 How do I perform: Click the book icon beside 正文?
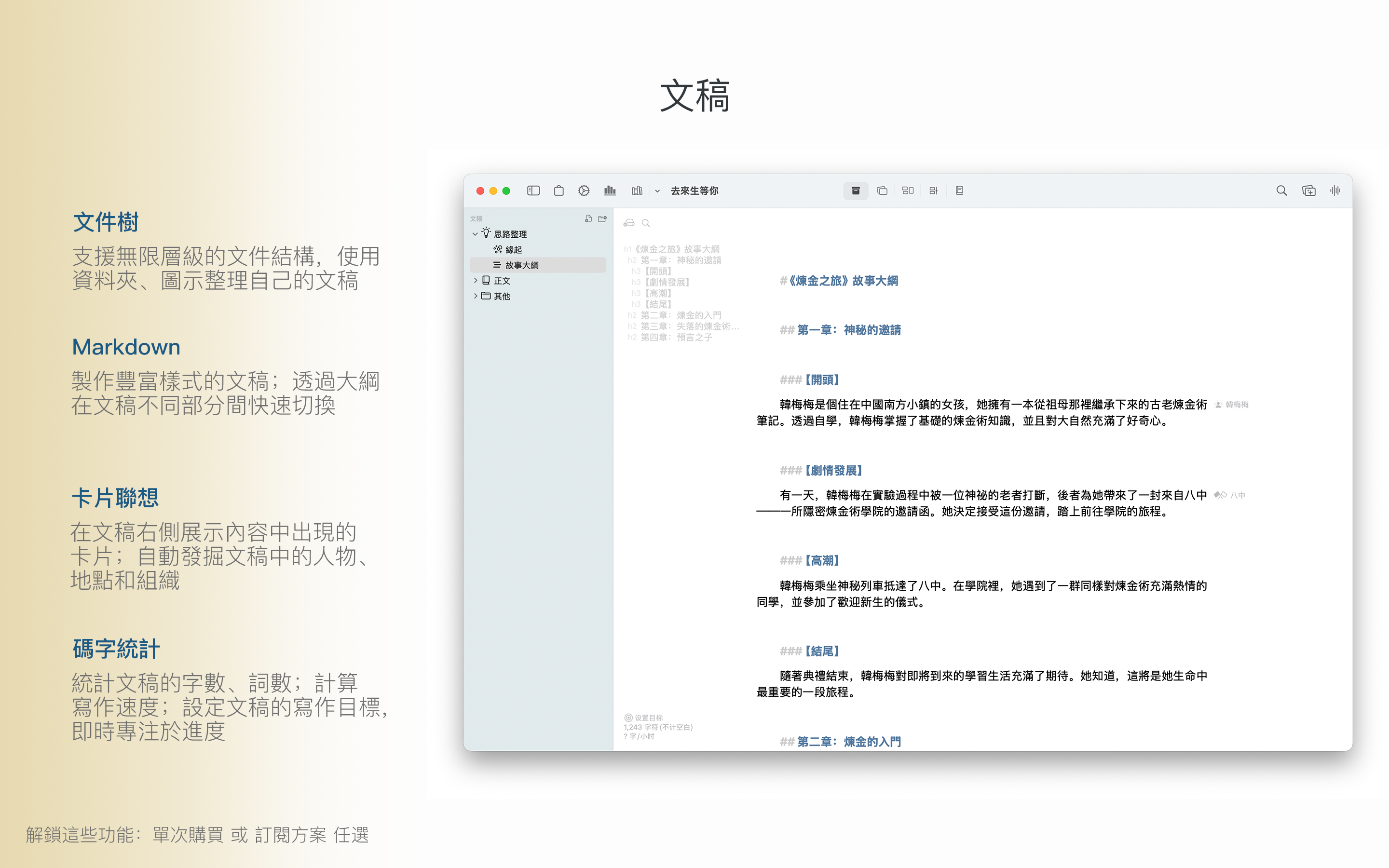point(486,280)
